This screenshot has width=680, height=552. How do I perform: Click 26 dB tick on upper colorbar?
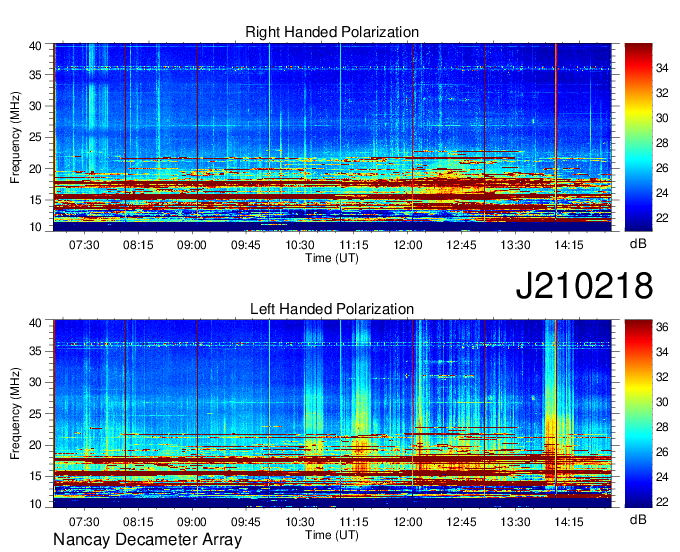point(662,168)
